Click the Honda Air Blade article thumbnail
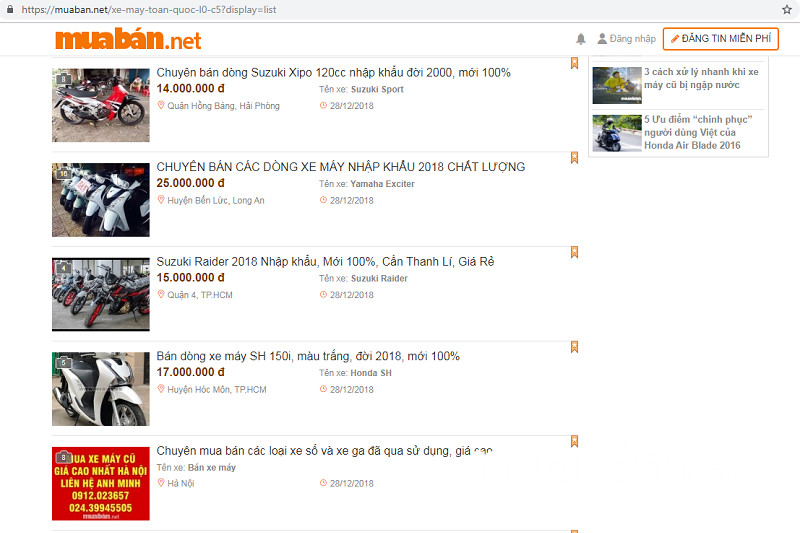800x533 pixels. pyautogui.click(x=617, y=133)
